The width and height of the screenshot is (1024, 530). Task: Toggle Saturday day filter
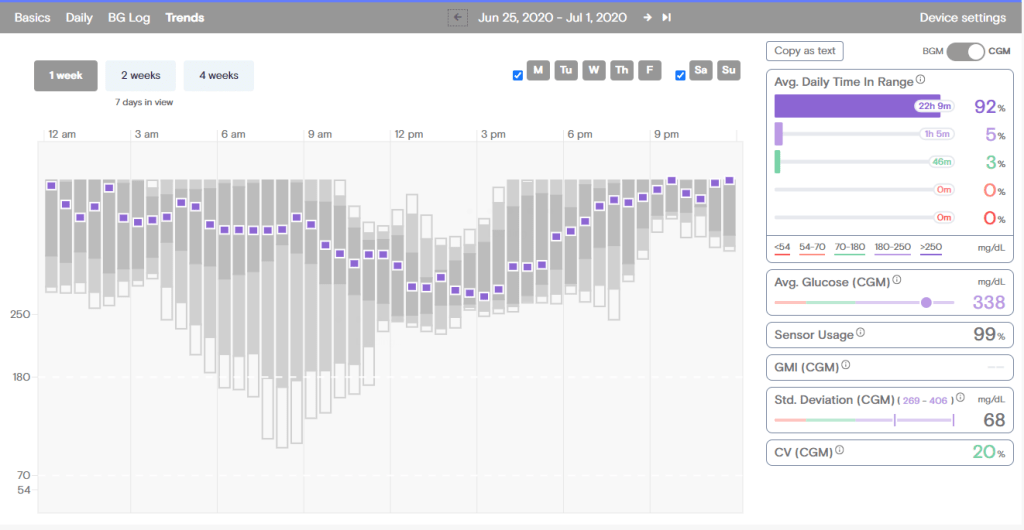point(701,70)
